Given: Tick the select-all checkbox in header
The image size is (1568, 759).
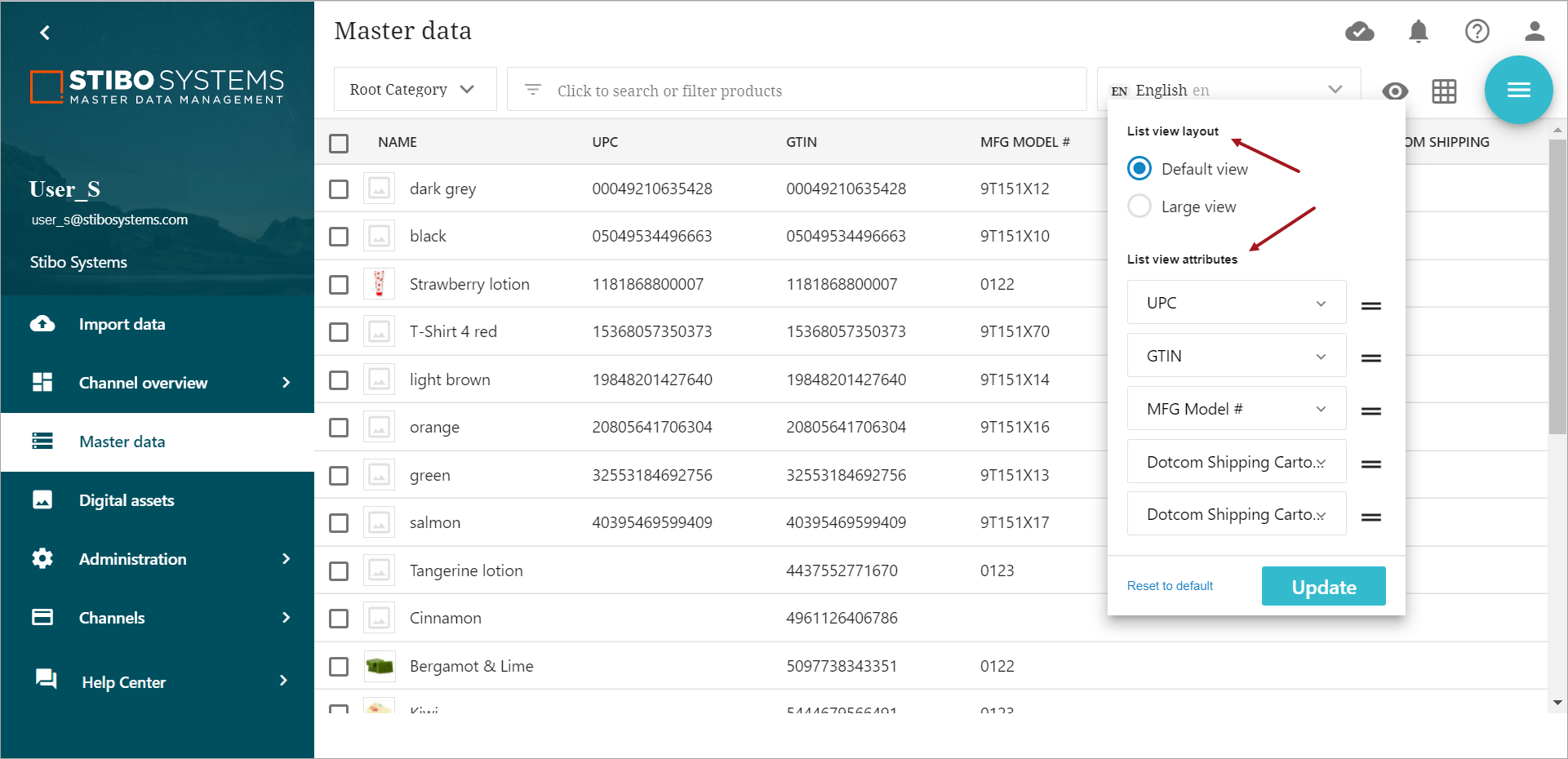Looking at the screenshot, I should point(339,143).
